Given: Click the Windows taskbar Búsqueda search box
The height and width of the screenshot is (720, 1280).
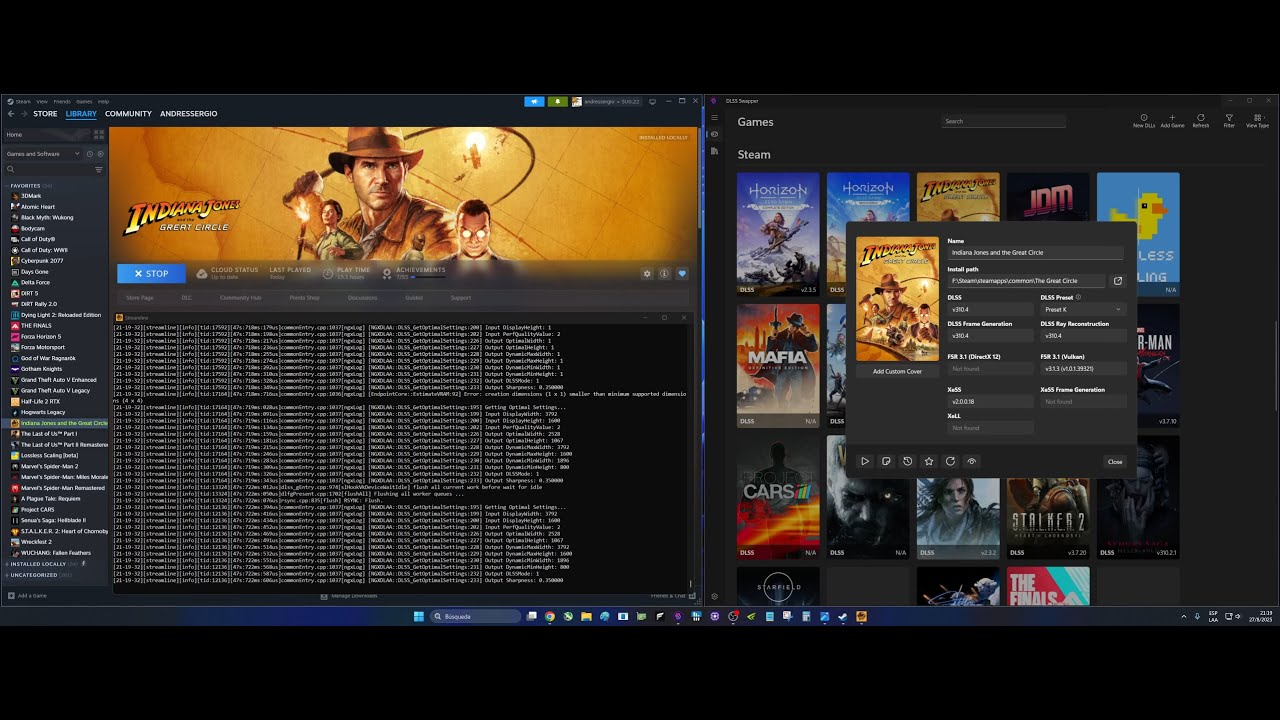Looking at the screenshot, I should click(x=475, y=617).
